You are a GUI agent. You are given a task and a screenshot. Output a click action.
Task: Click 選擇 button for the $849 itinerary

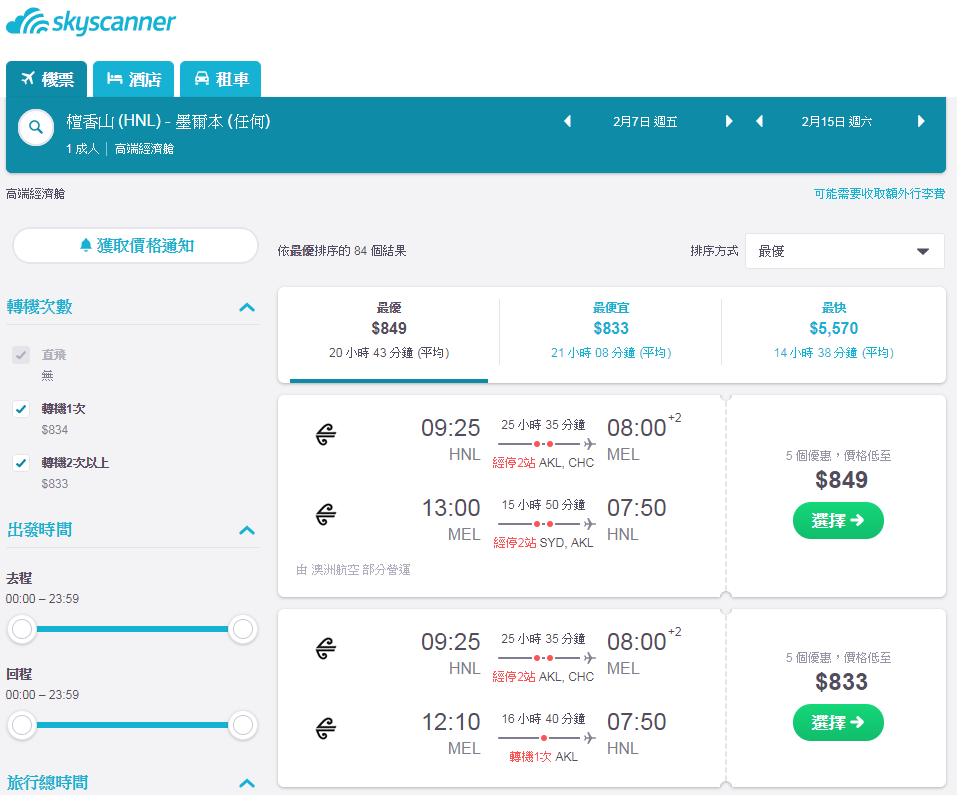838,520
